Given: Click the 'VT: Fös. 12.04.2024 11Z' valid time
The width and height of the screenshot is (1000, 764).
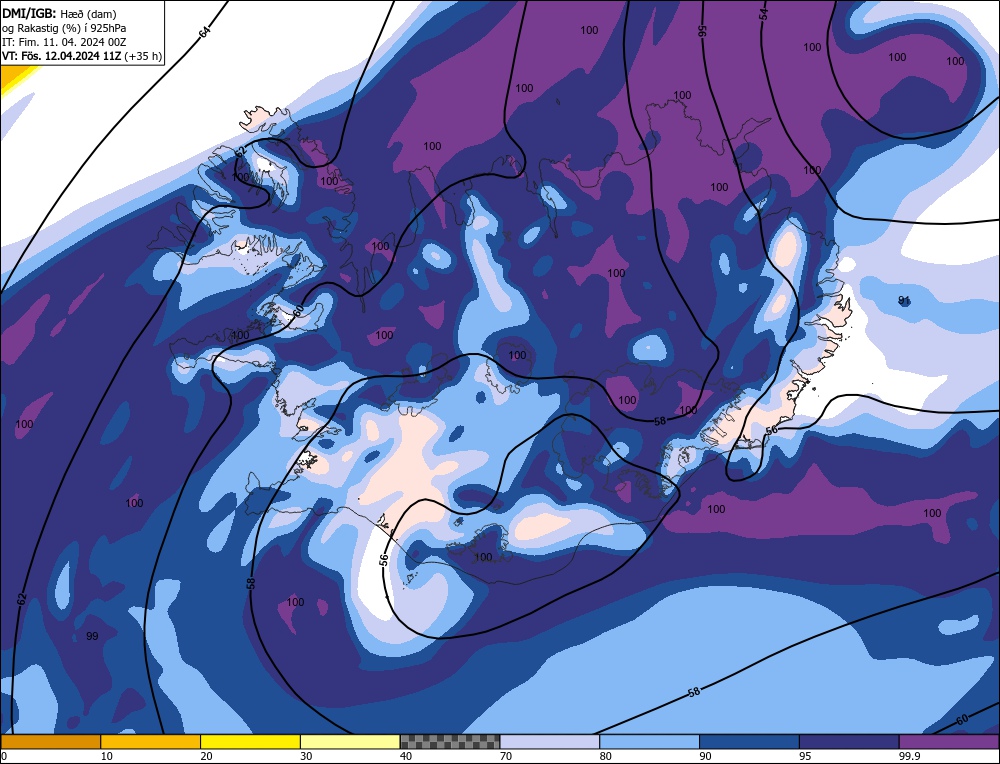Looking at the screenshot, I should click(x=61, y=56).
